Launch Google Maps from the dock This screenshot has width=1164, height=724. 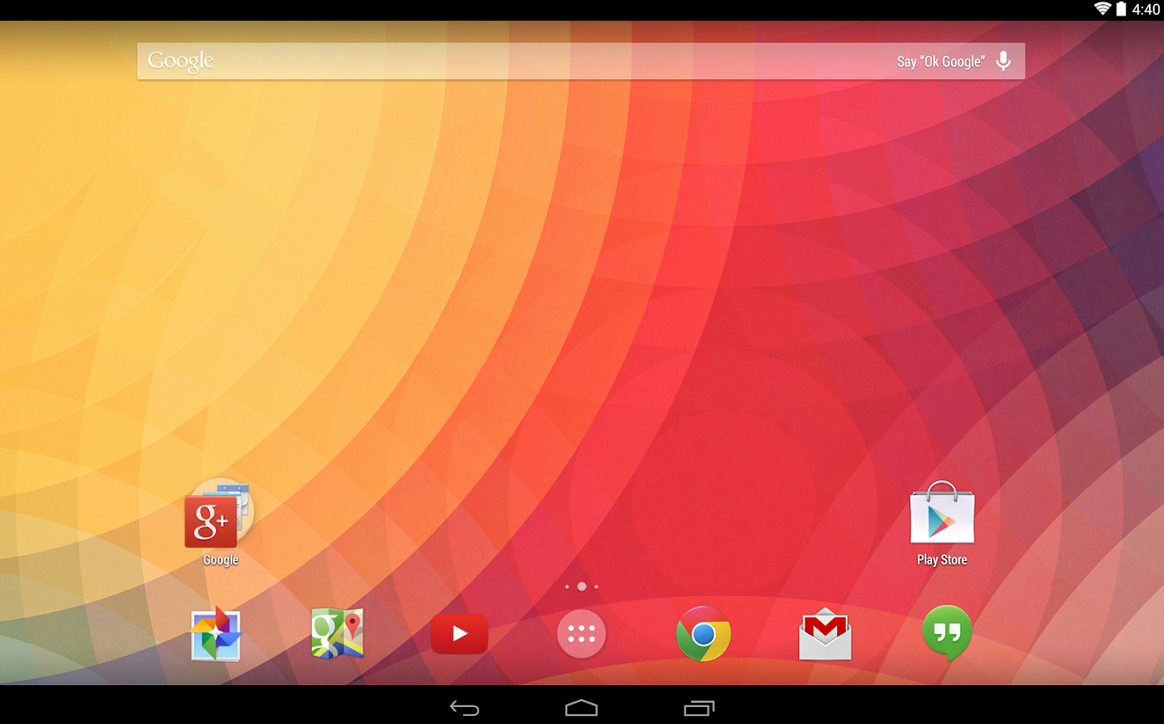click(x=337, y=634)
